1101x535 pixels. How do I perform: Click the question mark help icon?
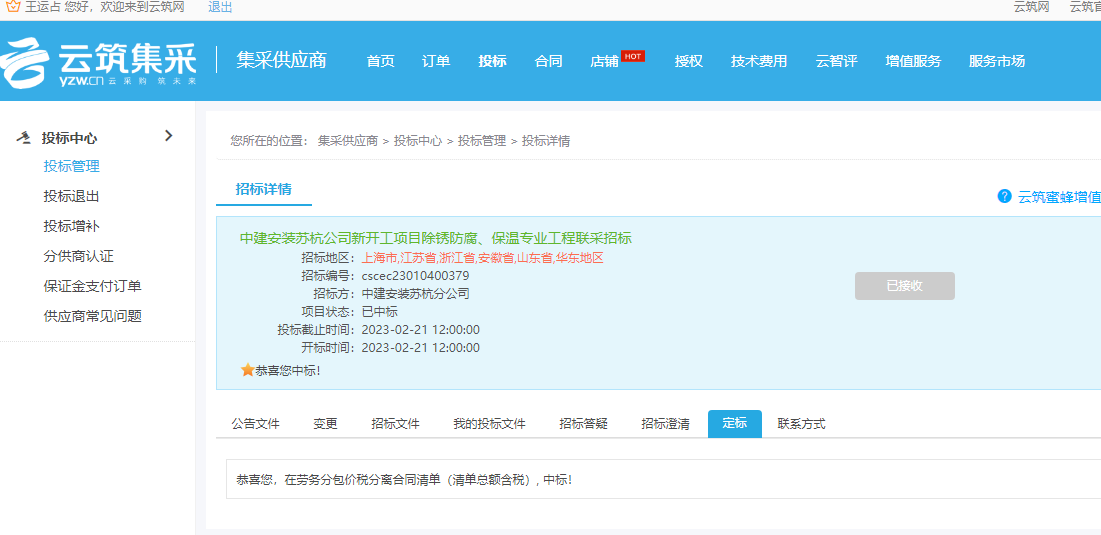coord(1004,196)
